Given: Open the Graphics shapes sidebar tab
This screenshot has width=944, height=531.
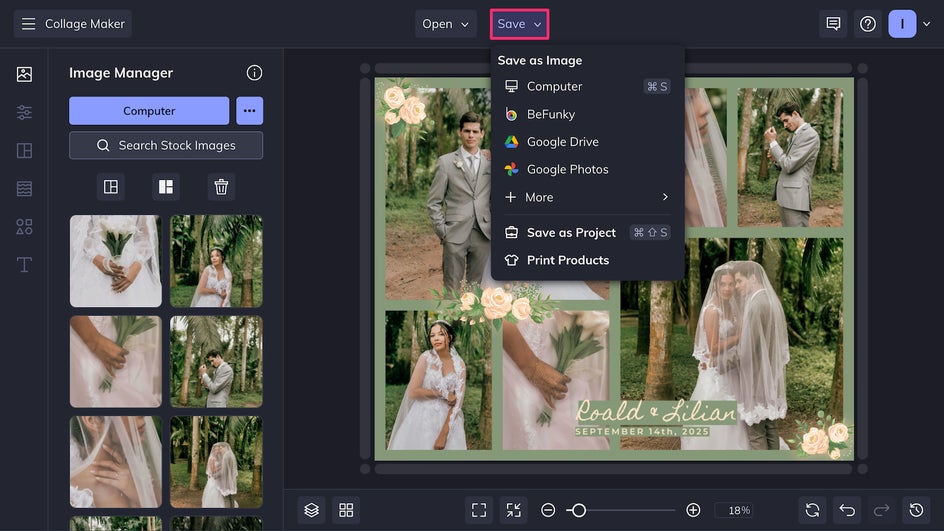Looking at the screenshot, I should click(x=24, y=226).
